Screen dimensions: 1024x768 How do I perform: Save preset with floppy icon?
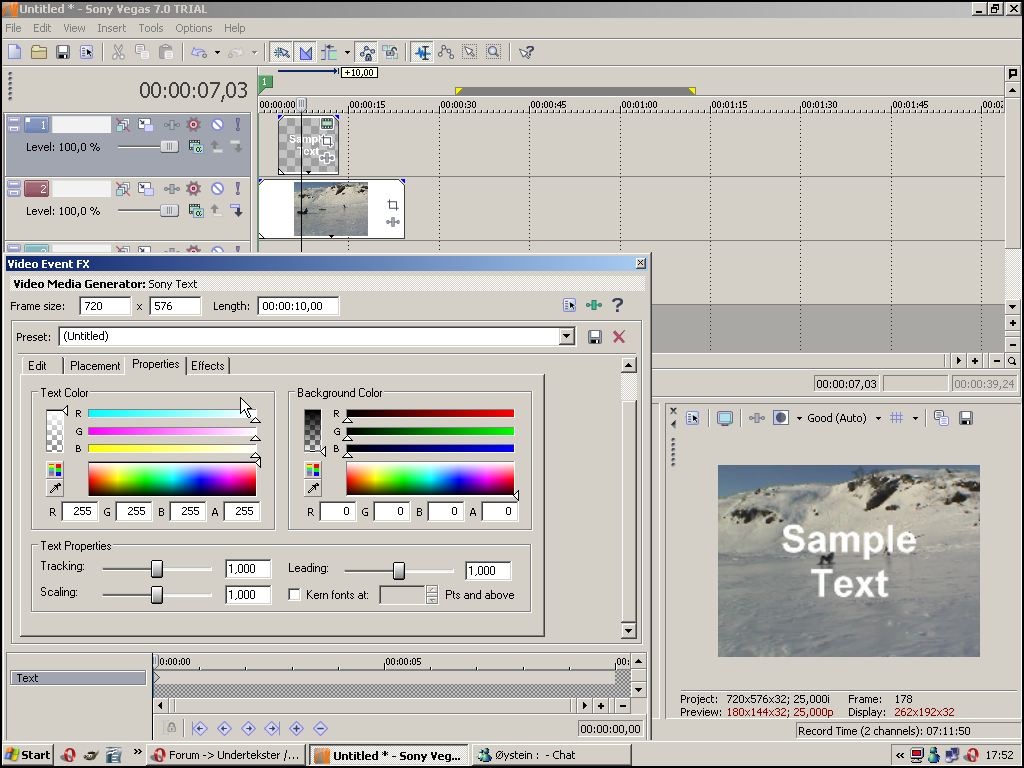tap(594, 337)
